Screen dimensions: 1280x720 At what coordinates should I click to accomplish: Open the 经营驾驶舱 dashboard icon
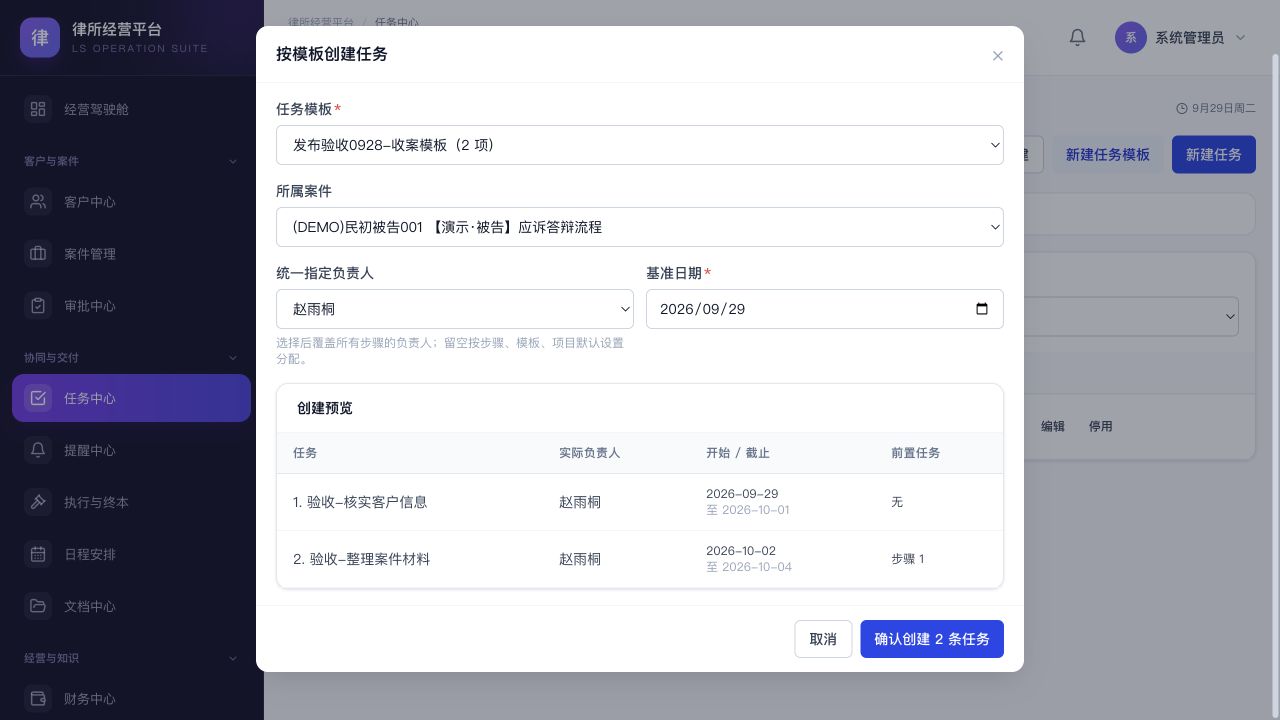[x=38, y=109]
